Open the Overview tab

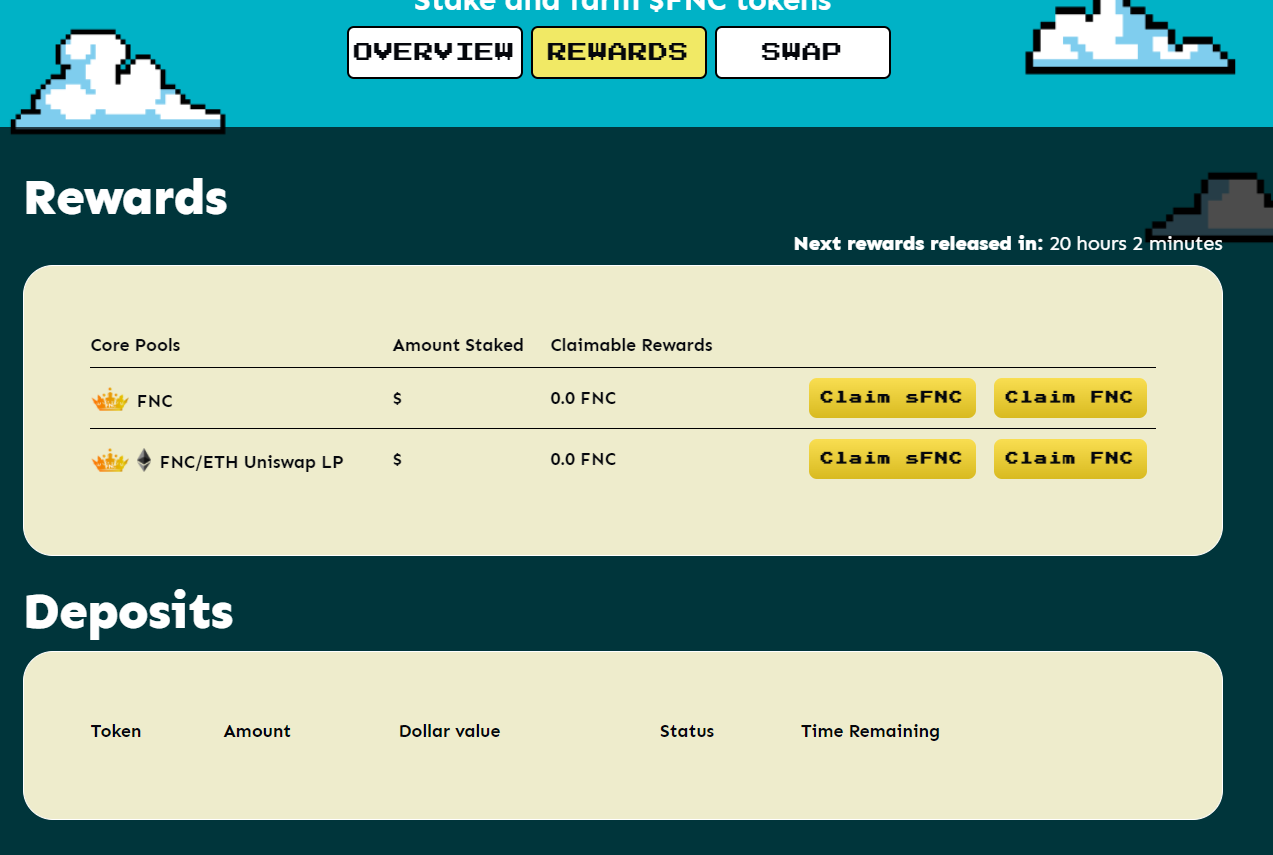pyautogui.click(x=434, y=52)
